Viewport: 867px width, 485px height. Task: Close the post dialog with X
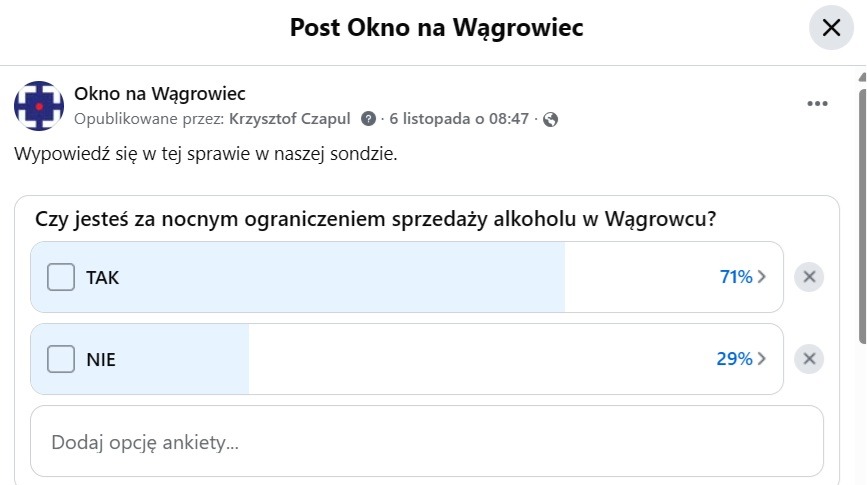coord(831,28)
